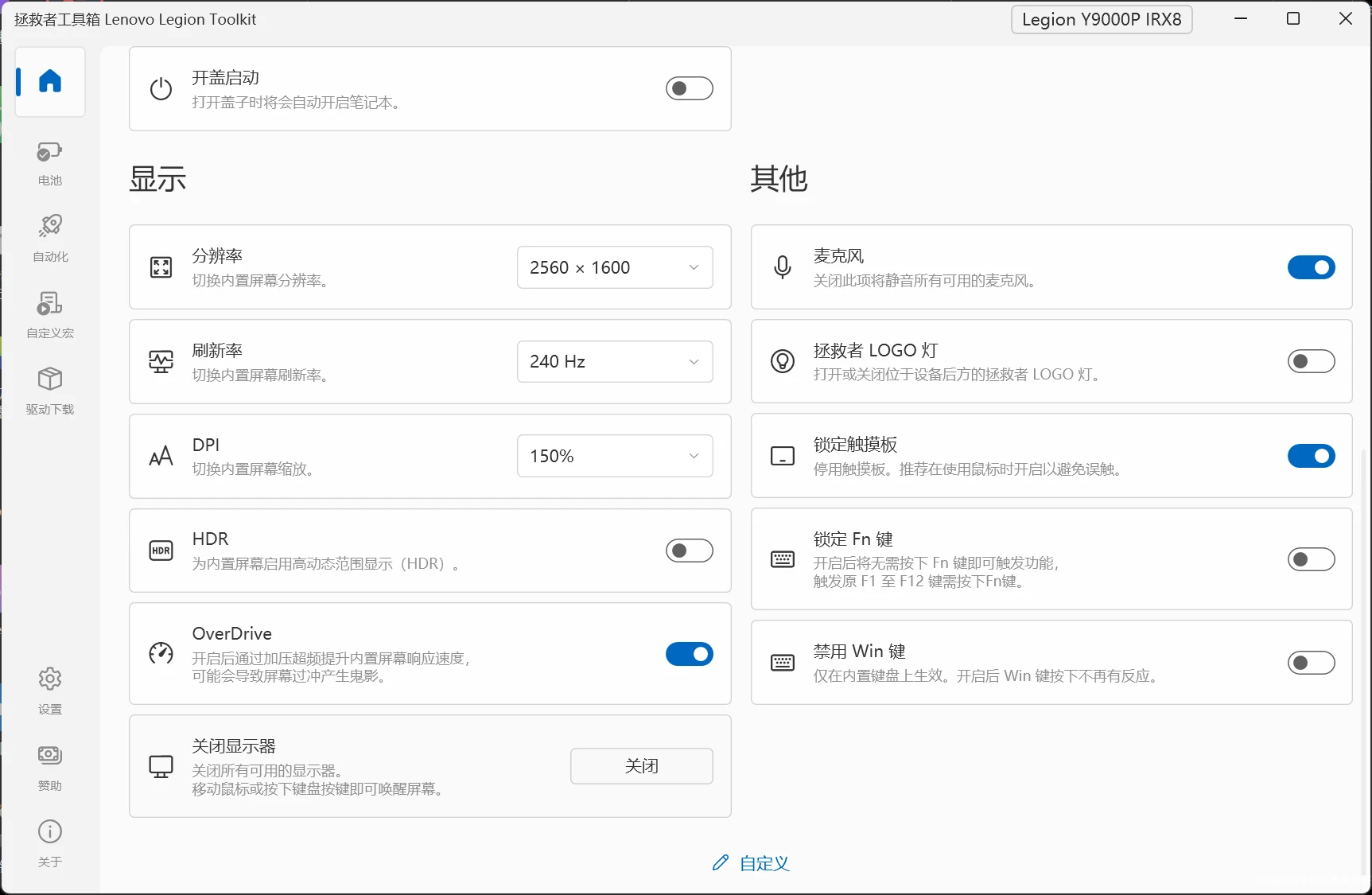1372x895 pixels.
Task: Enable the 拯救者 LOGO 灯 toggle
Action: coord(1312,361)
